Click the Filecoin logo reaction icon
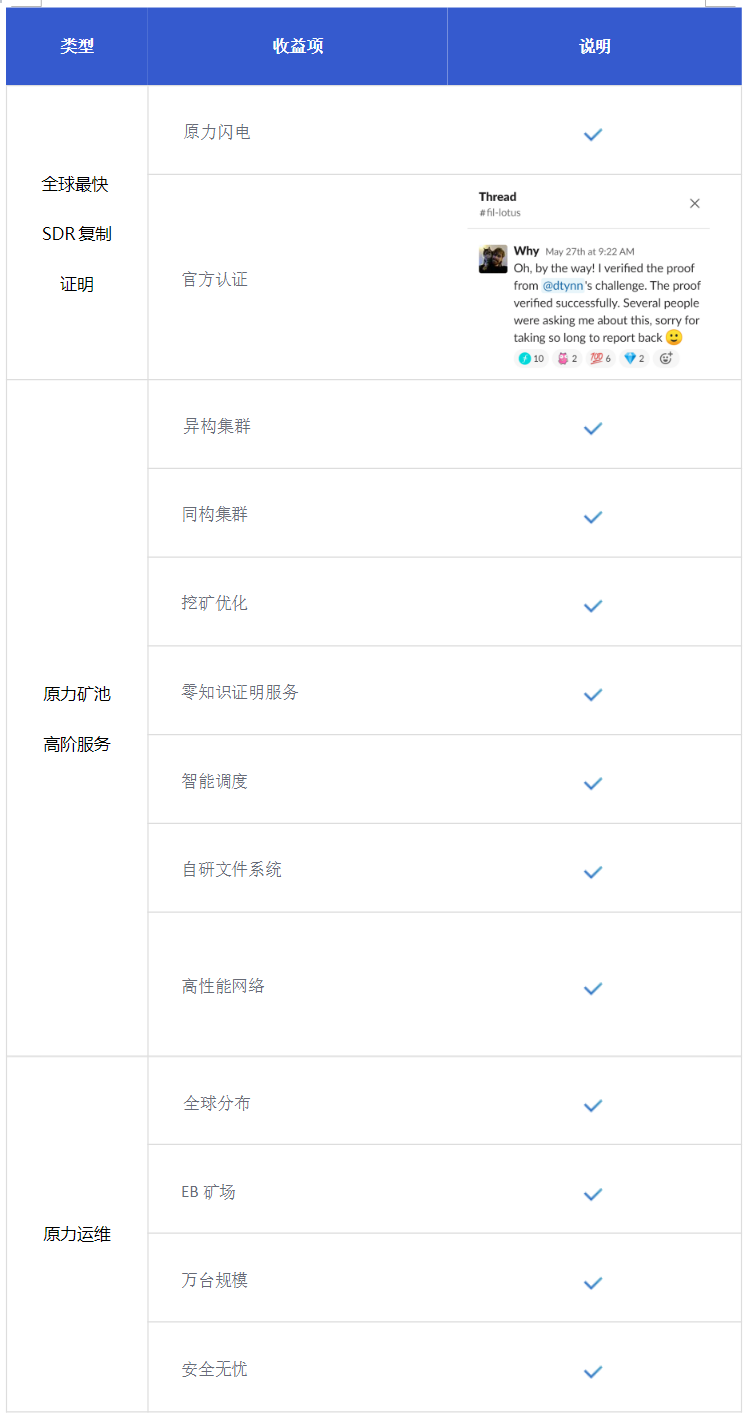 click(x=528, y=358)
